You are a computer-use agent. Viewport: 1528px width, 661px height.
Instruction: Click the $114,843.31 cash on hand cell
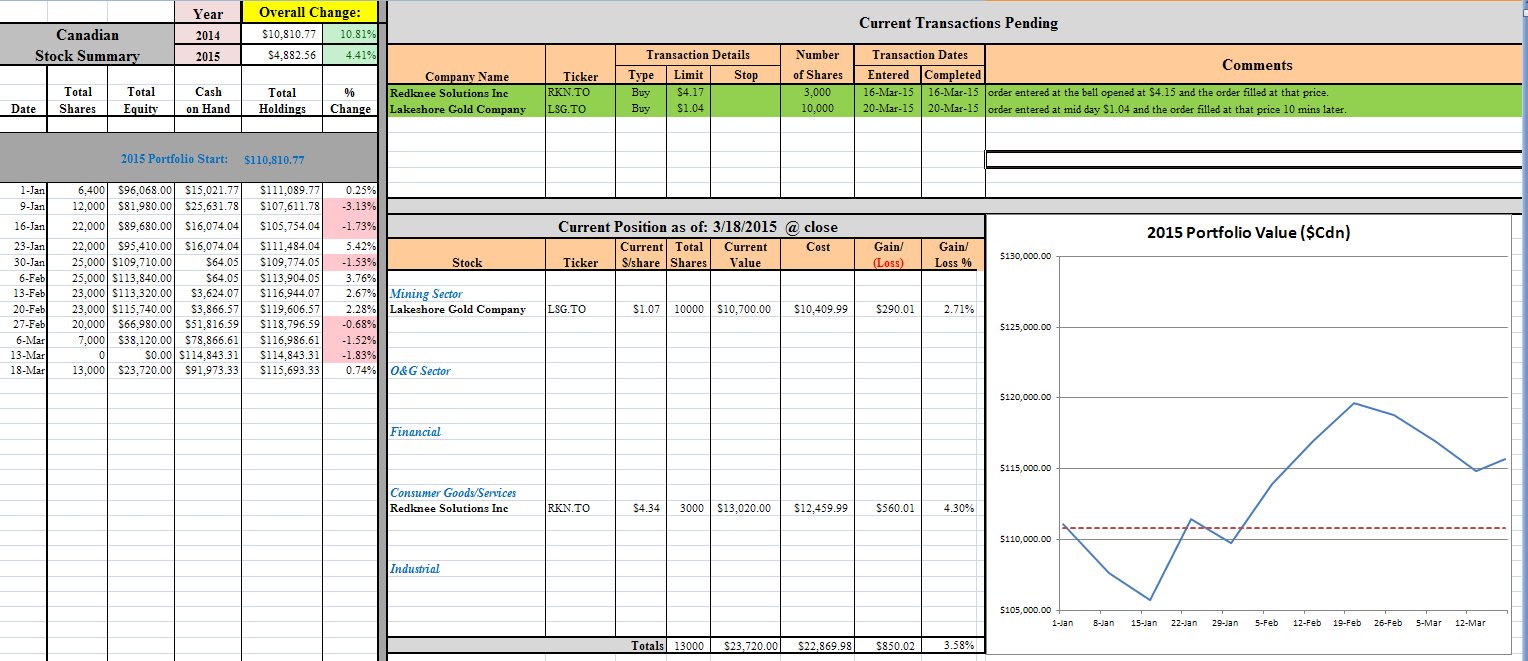[x=208, y=355]
